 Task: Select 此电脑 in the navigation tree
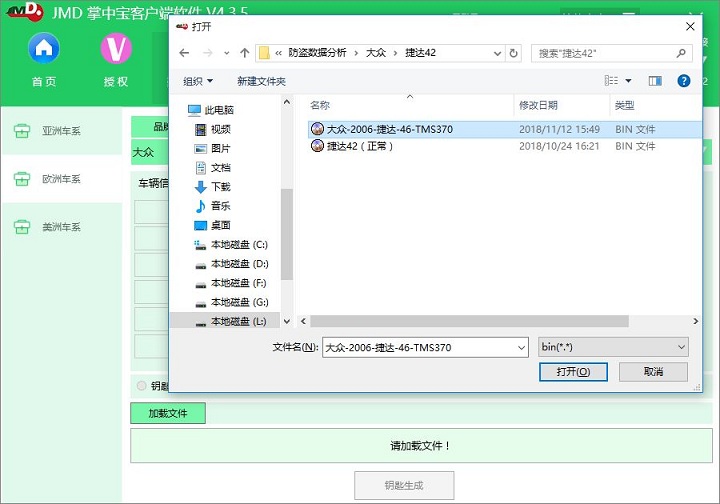pyautogui.click(x=211, y=110)
